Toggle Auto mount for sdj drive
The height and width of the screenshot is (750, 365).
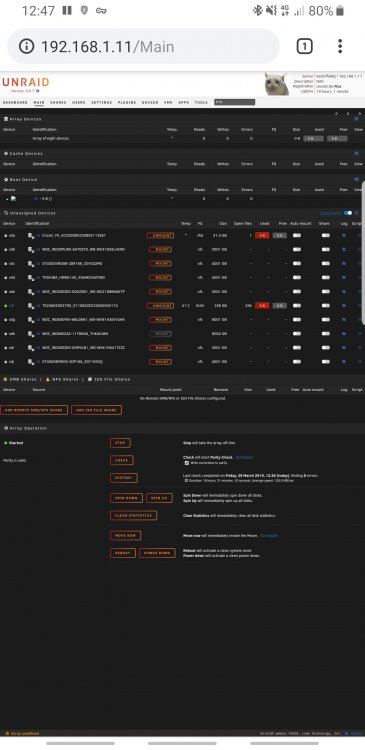[x=297, y=362]
